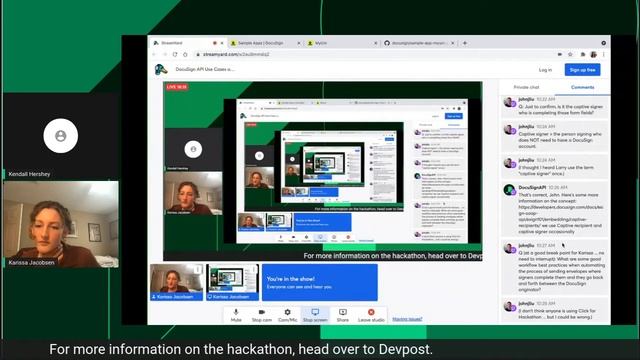Open a new browser tab with plus icon

tap(464, 43)
